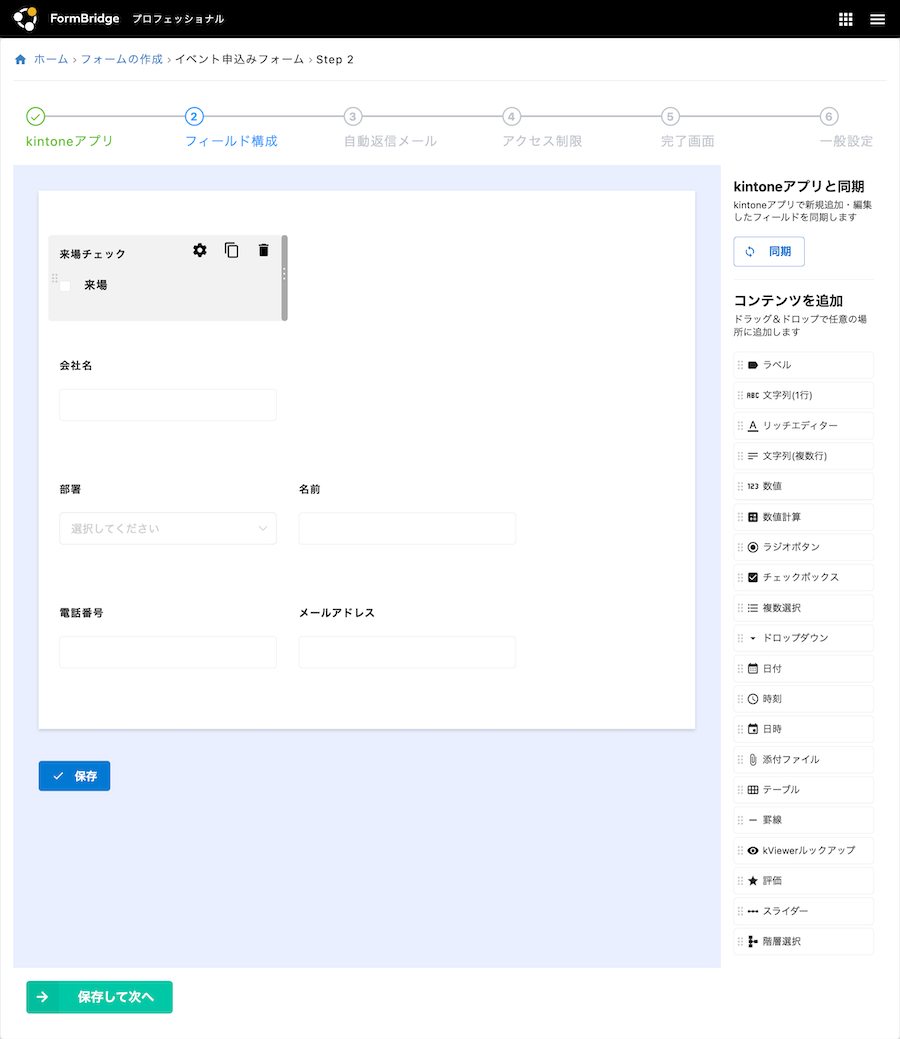900x1039 pixels.
Task: Check the 来場 checkbox
Action: click(x=65, y=286)
